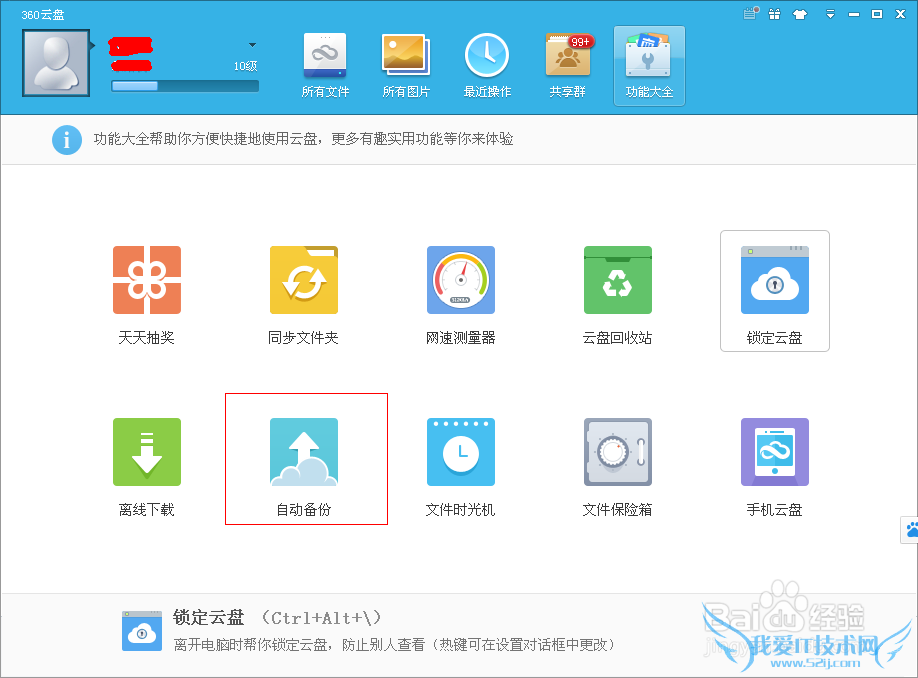The image size is (918, 678).
Task: Minimize the 360云盘 window
Action: click(854, 14)
